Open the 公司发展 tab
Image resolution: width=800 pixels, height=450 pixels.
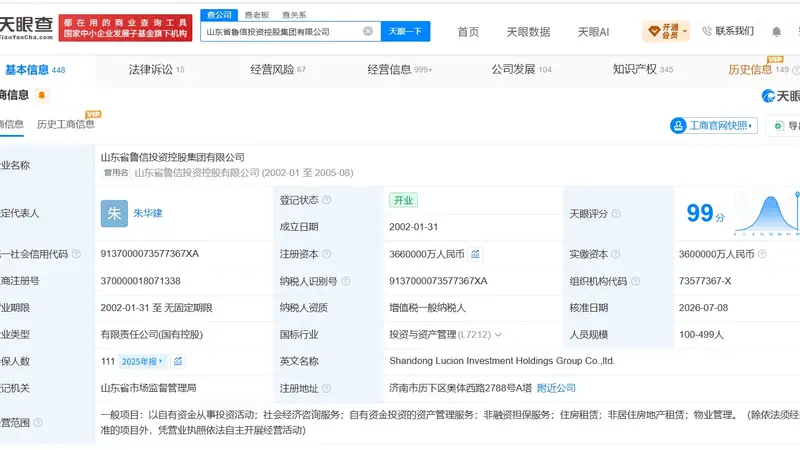tap(521, 69)
